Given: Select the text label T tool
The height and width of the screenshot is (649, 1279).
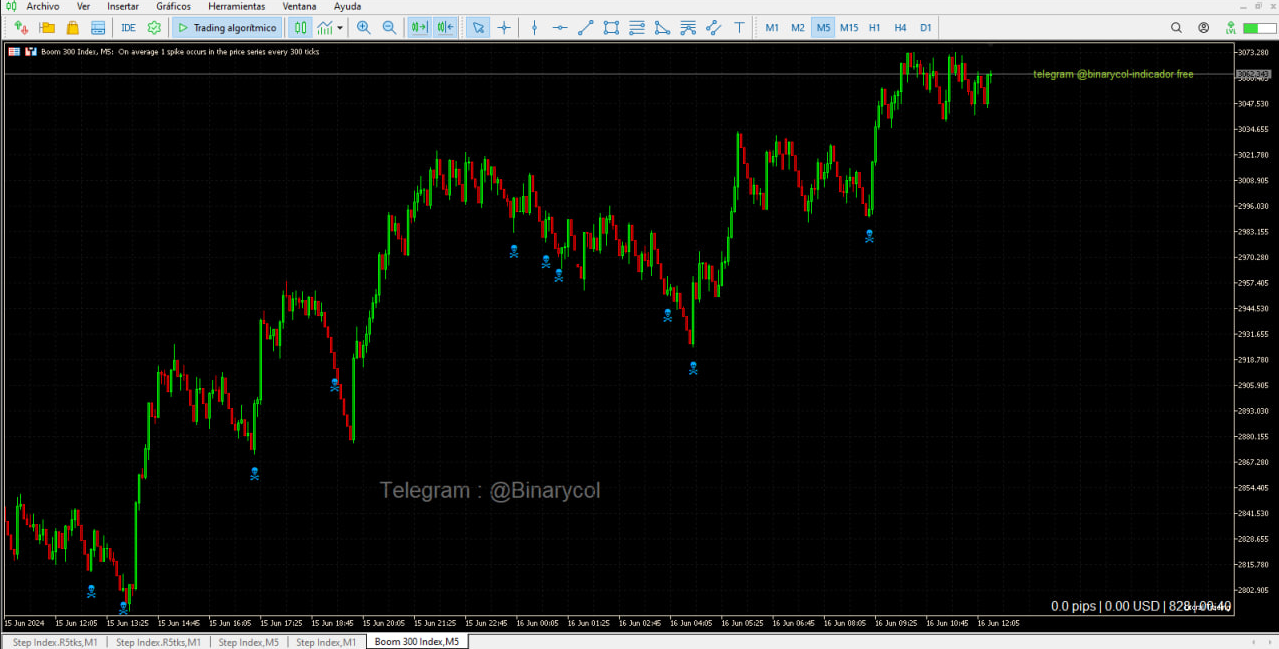Looking at the screenshot, I should tap(739, 28).
